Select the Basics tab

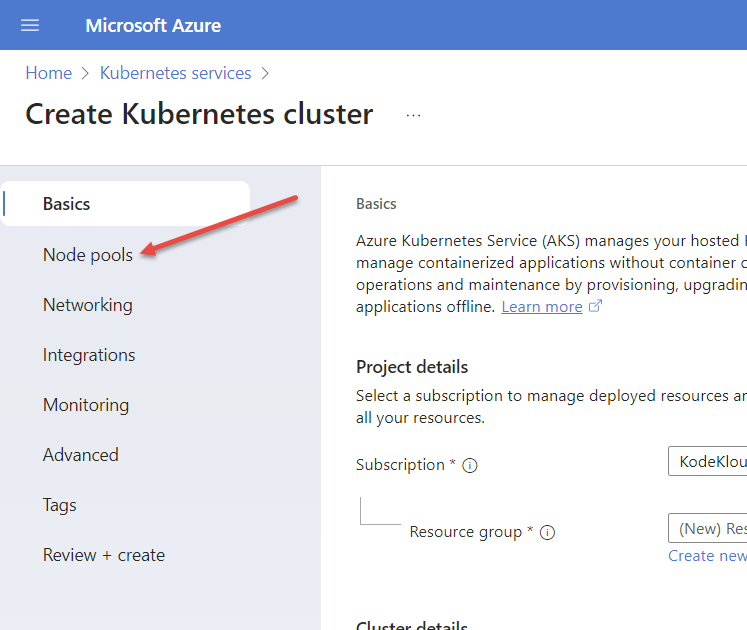coord(66,204)
